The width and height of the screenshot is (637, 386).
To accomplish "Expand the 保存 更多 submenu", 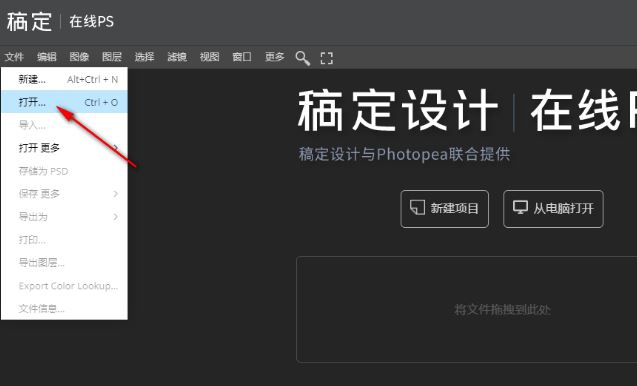I will 64,194.
